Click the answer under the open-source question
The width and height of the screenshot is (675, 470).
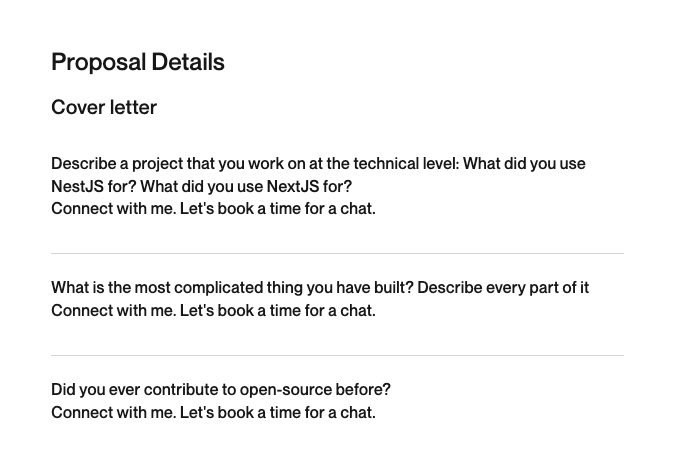(x=213, y=413)
